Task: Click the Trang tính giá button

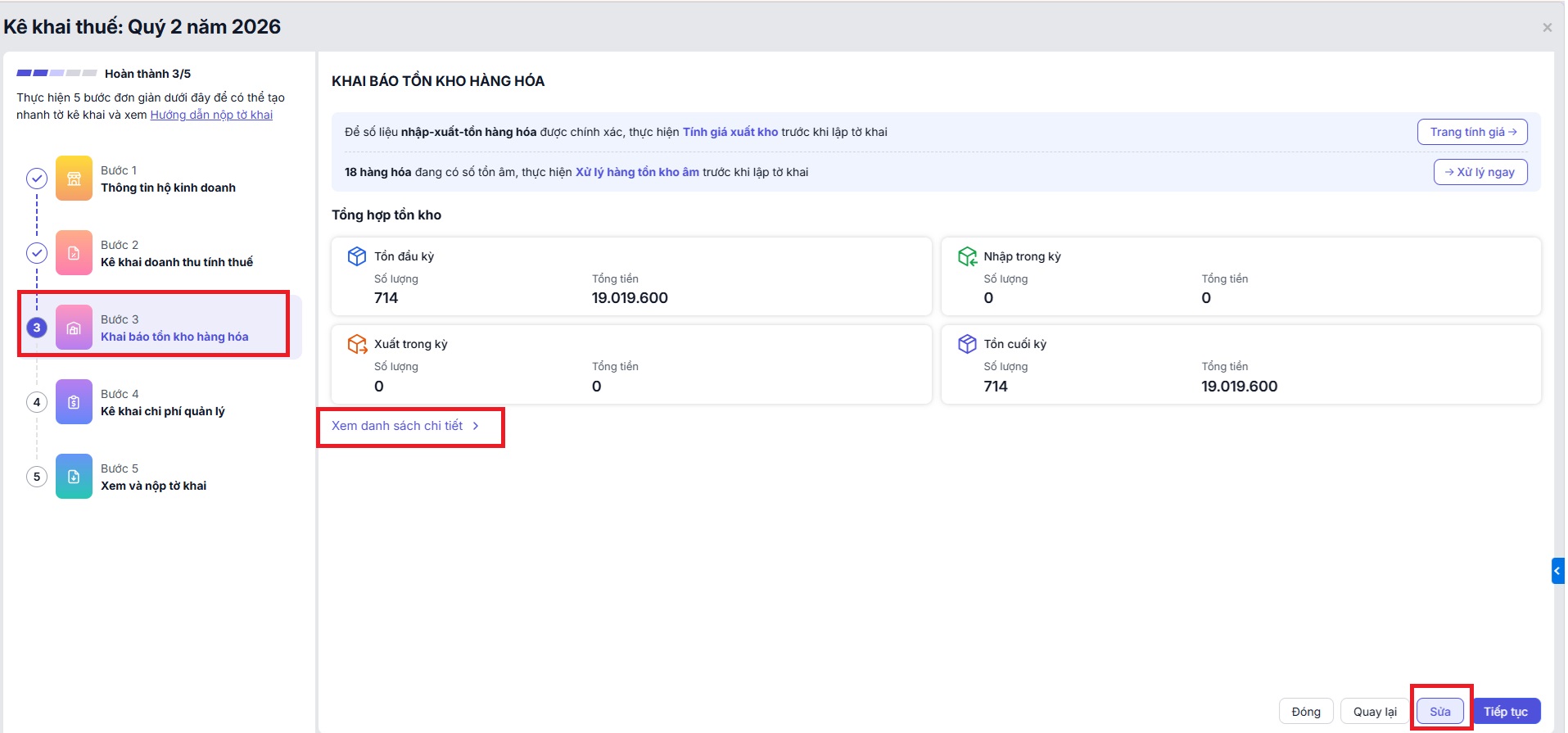Action: point(1471,132)
